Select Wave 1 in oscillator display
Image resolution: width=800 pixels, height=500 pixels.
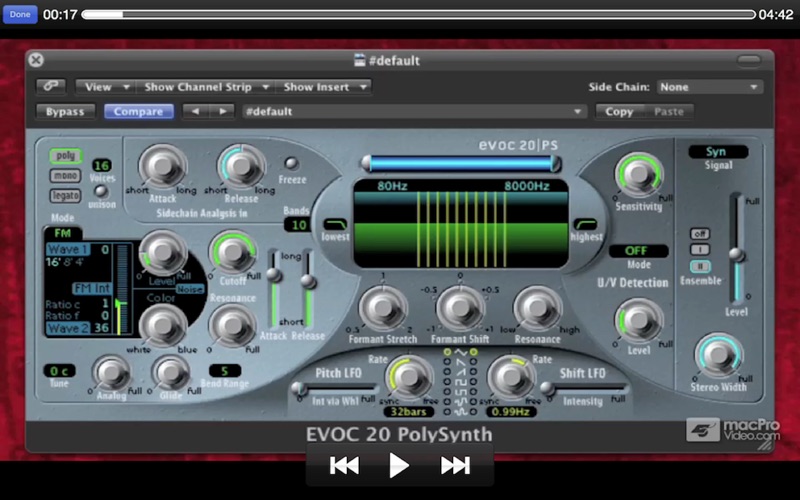68,249
